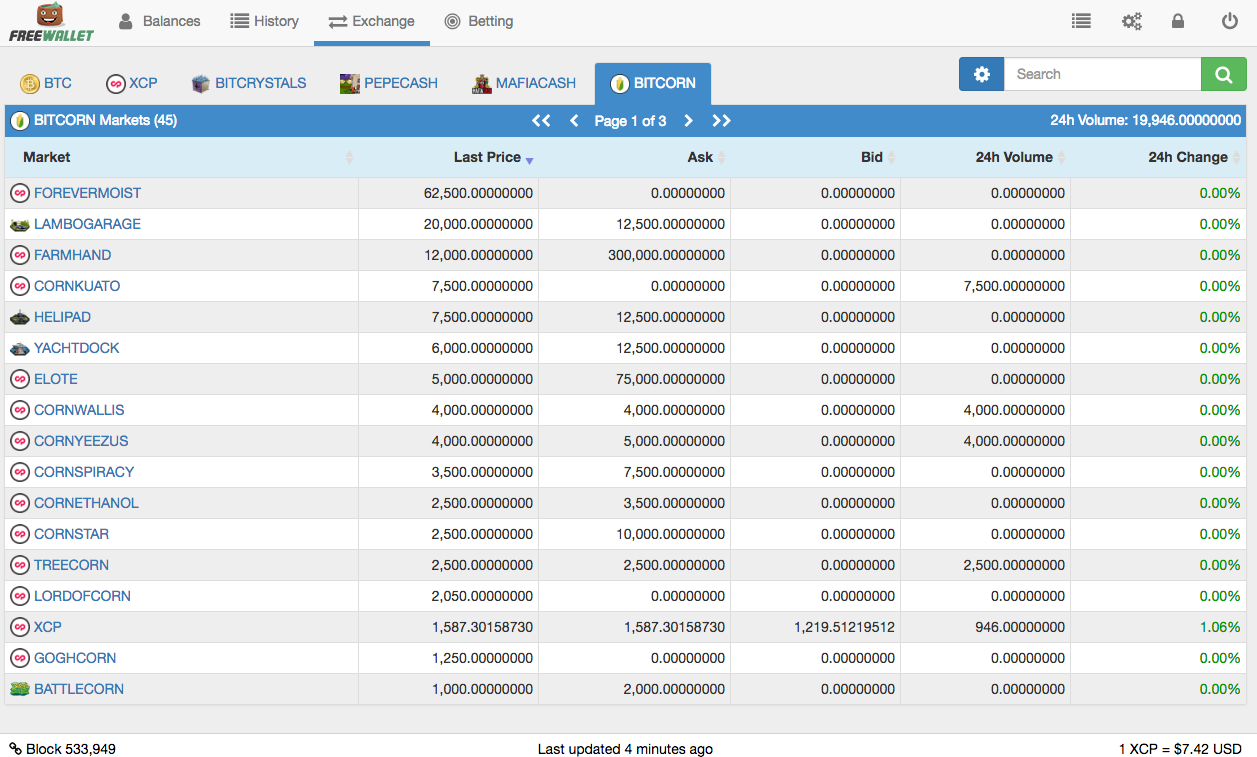1257x757 pixels.
Task: Open the TREECORN market
Action: tap(71, 565)
